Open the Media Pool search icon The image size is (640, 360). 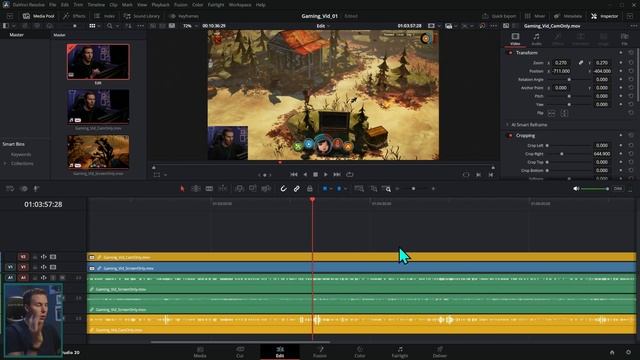[x=109, y=26]
